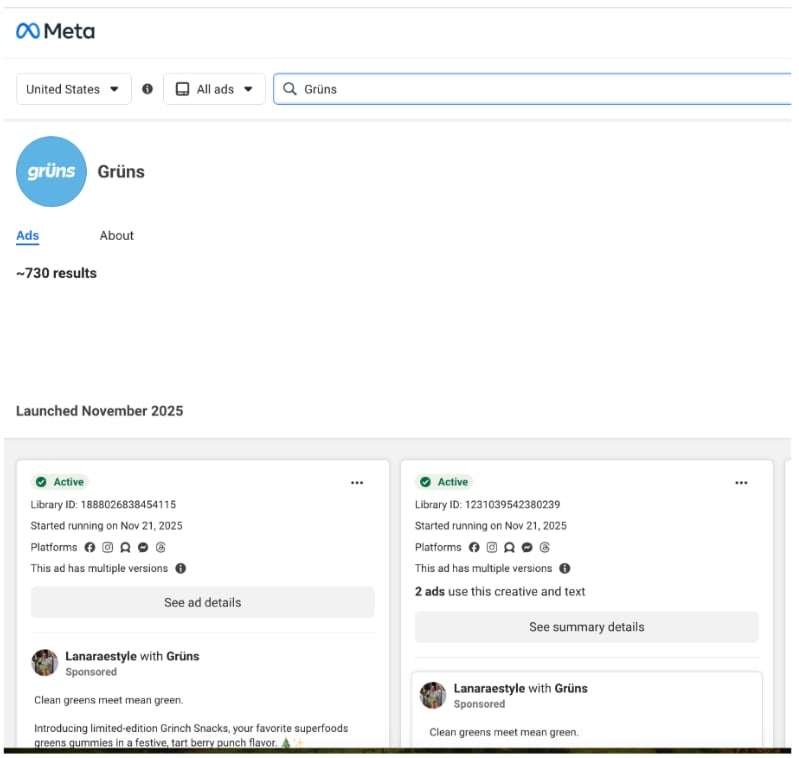Click multiple versions info icon on ad 1888026838454115

(180, 568)
